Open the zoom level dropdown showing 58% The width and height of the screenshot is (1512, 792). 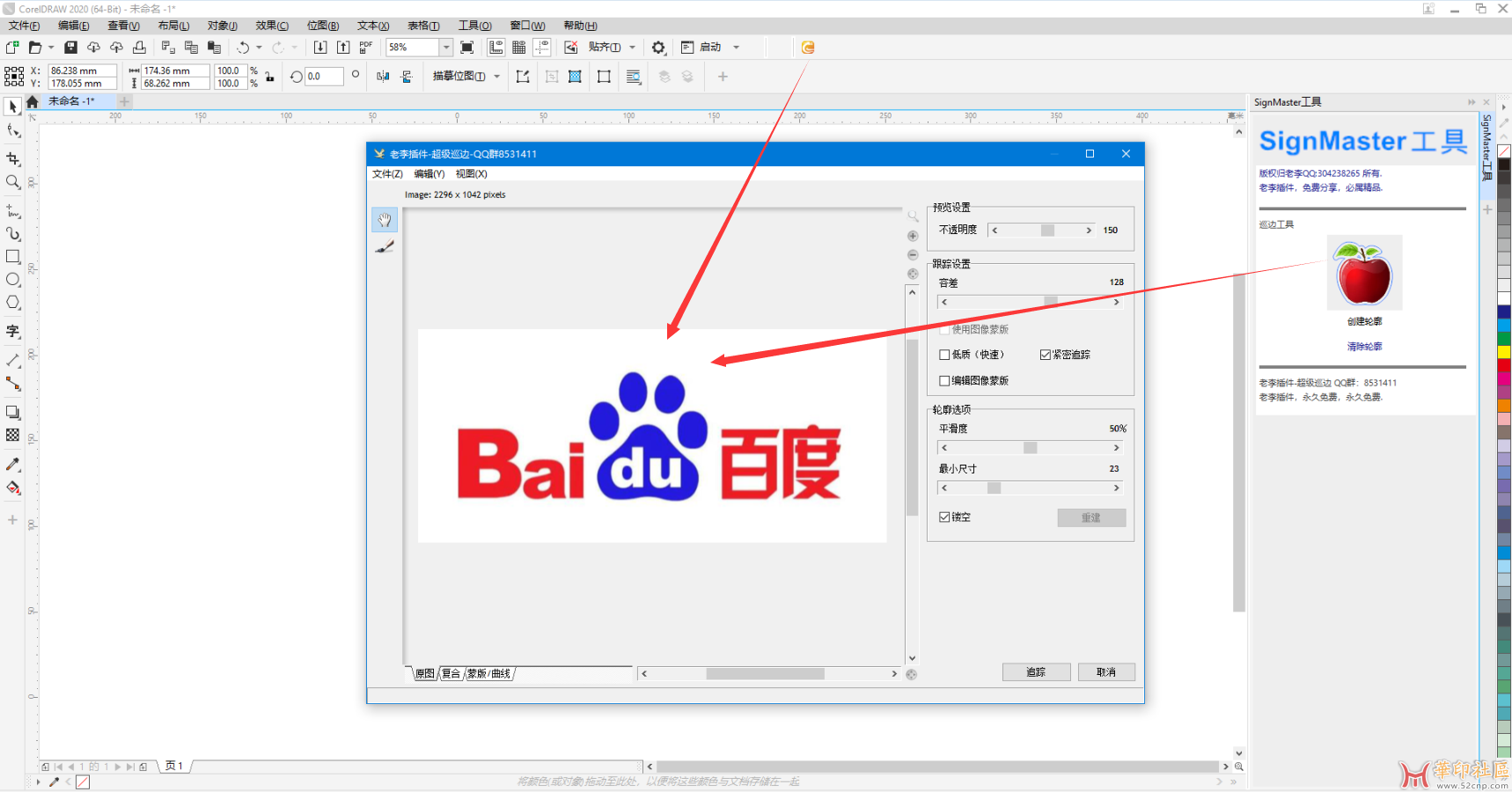(x=446, y=48)
